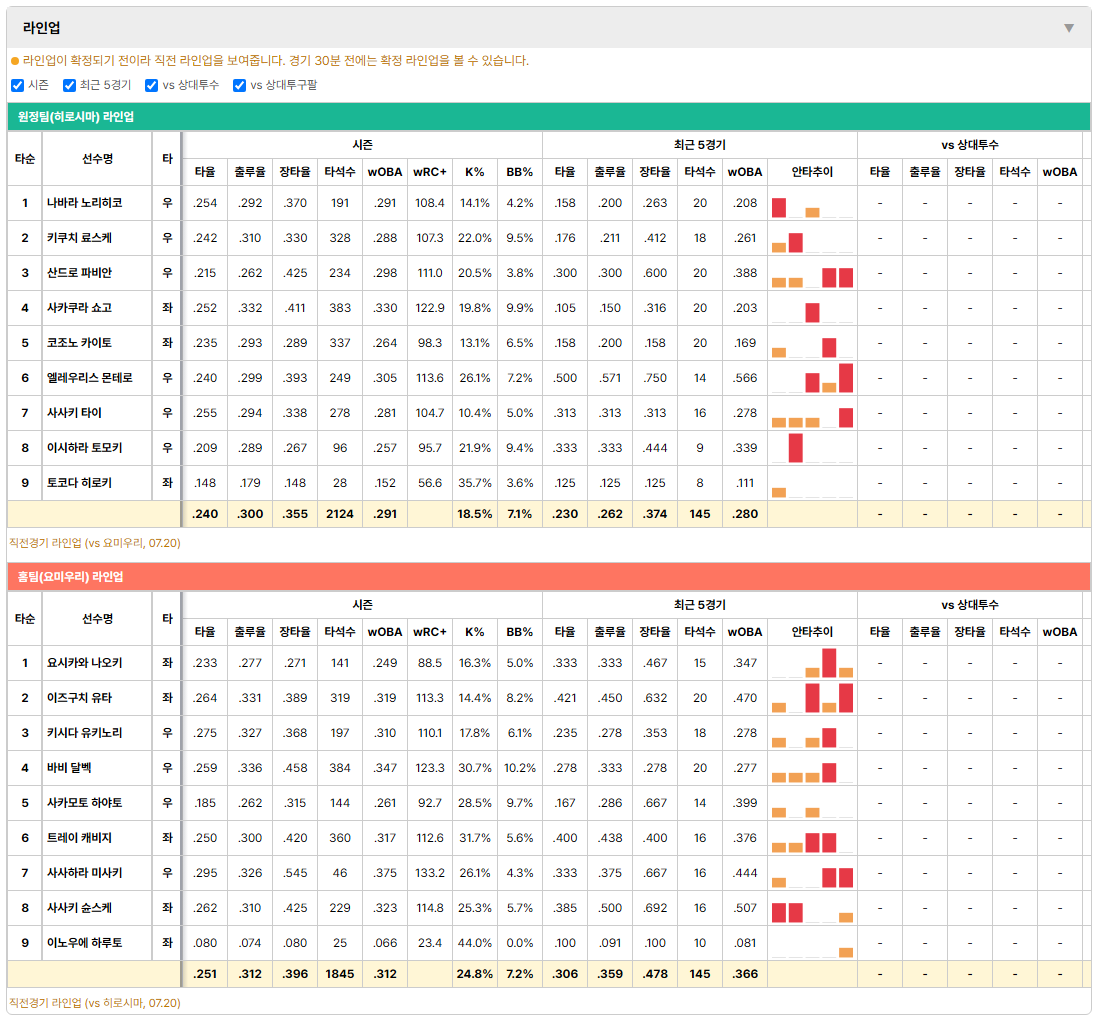Viewport: 1098px width, 1021px height.
Task: Click 직전경기 라인업 (vs 요미우리, 07.20) note
Action: [95, 543]
